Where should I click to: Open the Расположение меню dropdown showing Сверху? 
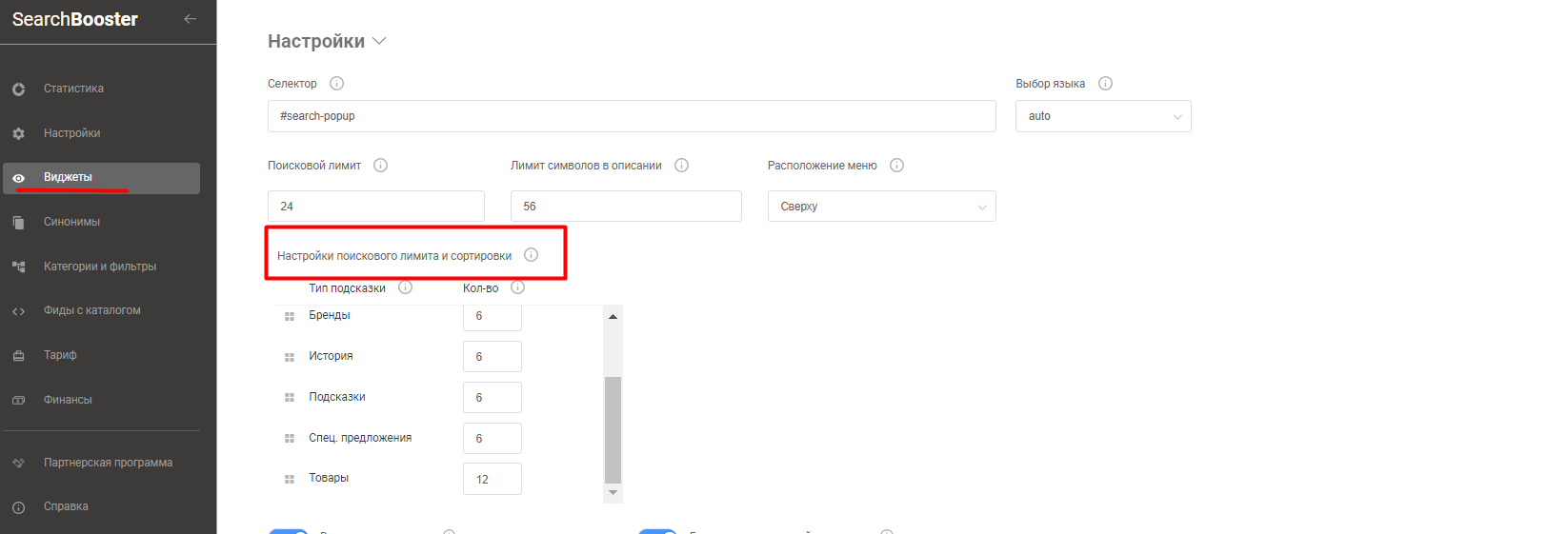point(881,207)
